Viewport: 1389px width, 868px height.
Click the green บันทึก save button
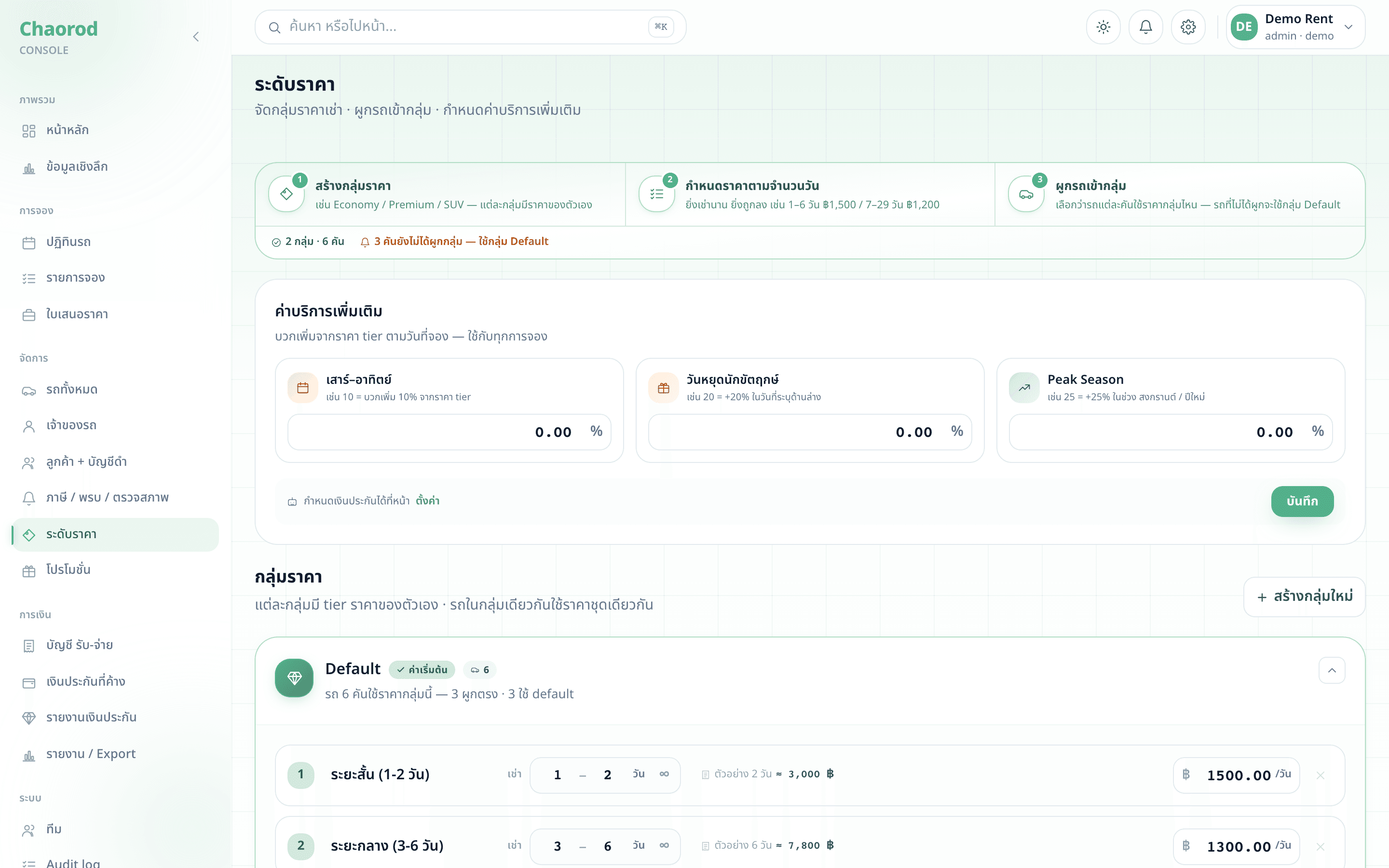[1302, 501]
